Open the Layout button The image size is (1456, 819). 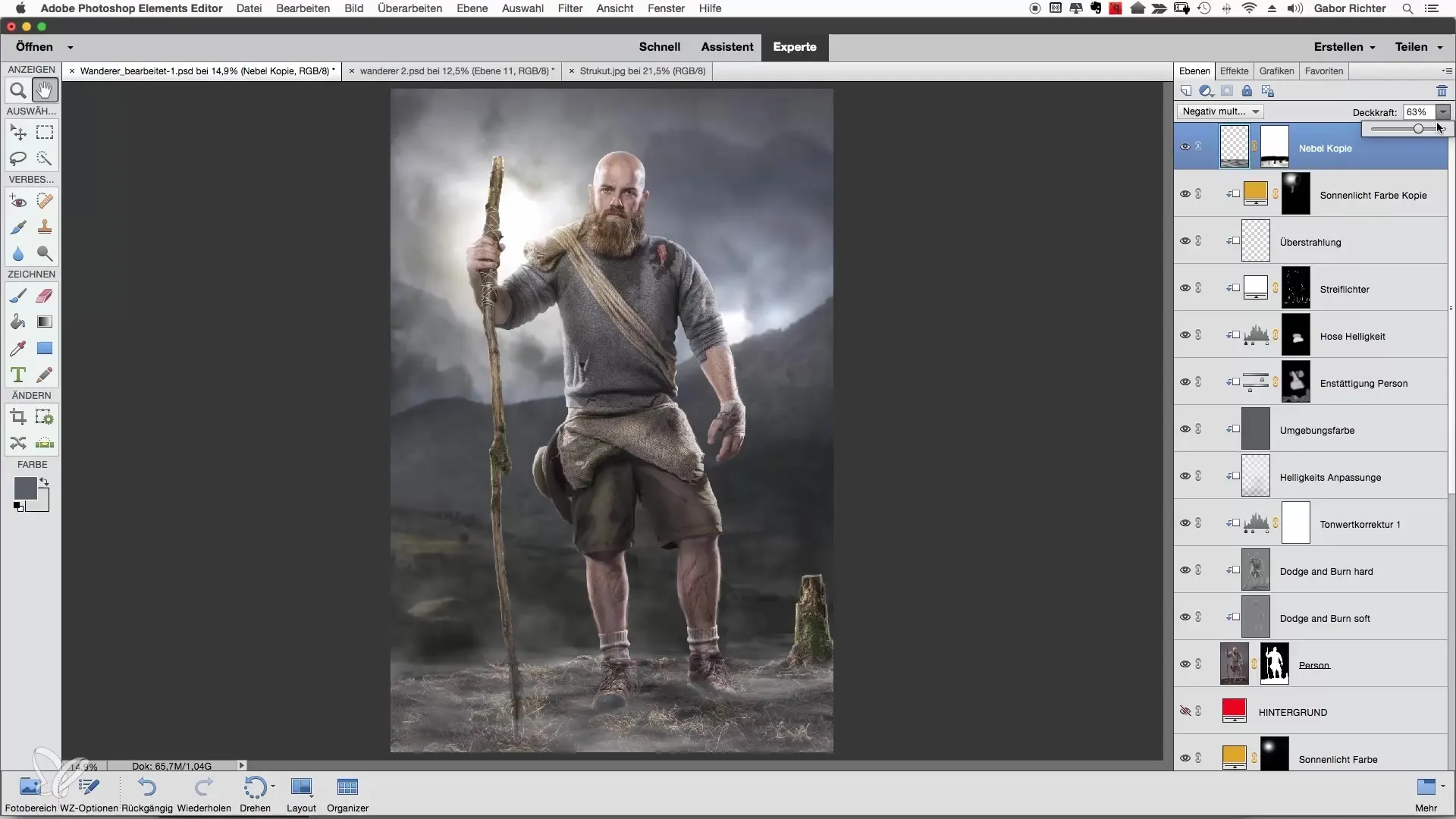point(301,794)
